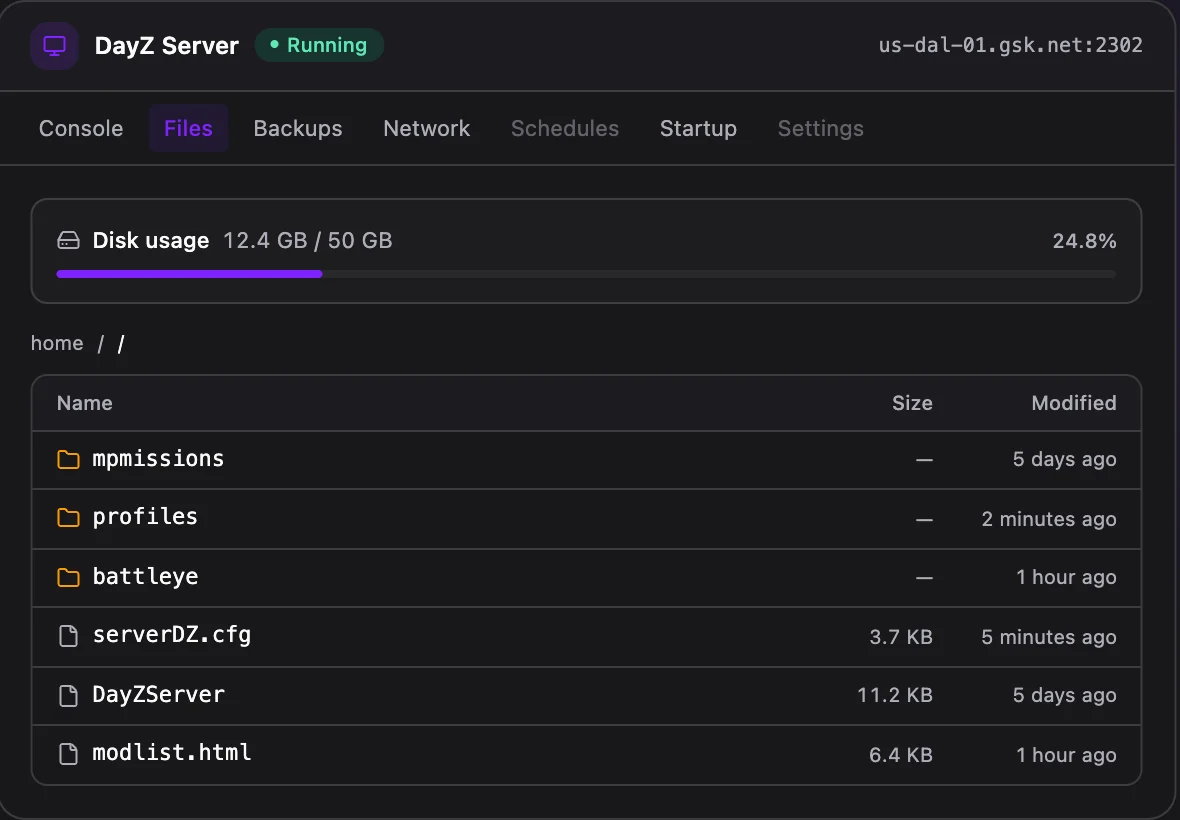
Task: Click the DayZ Server title
Action: pyautogui.click(x=166, y=46)
